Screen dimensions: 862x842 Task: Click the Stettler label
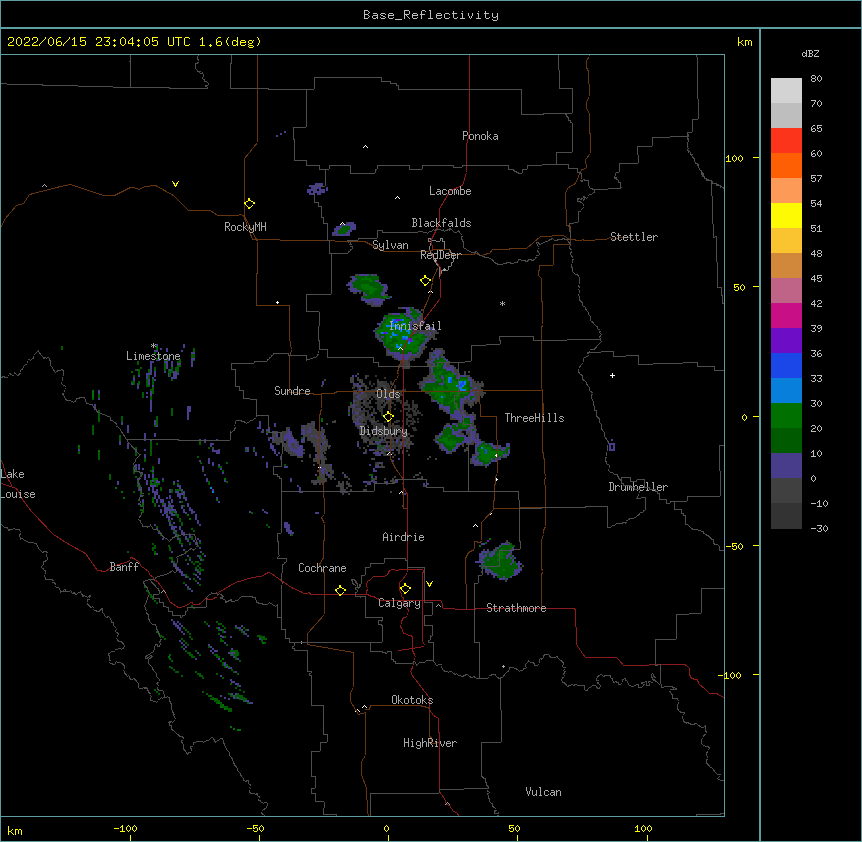[x=634, y=237]
